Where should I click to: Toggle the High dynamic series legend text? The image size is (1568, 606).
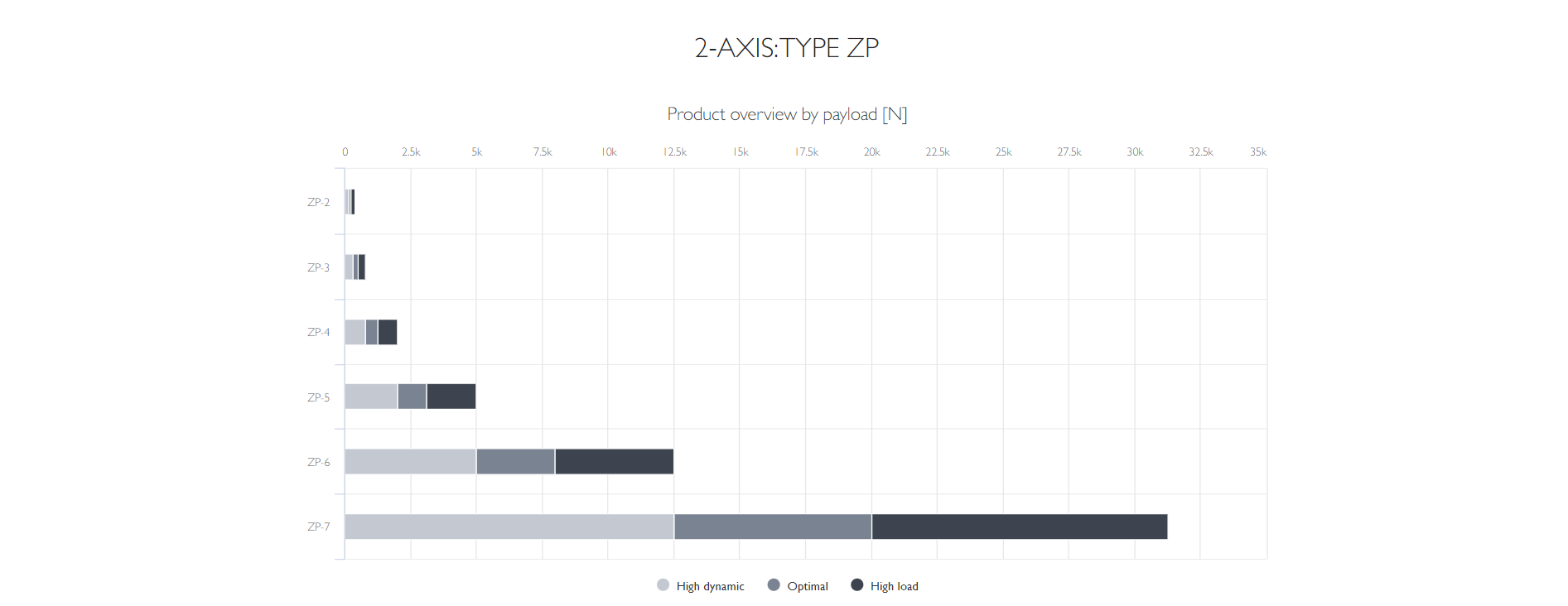[710, 586]
